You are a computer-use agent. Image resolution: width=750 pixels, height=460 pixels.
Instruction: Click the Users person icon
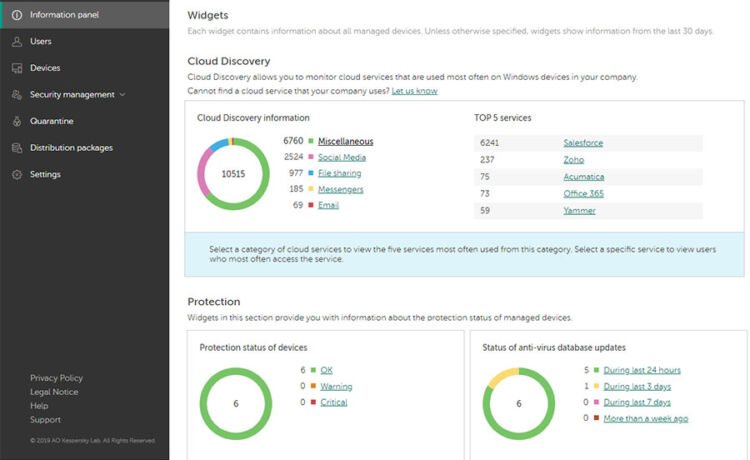click(x=17, y=42)
